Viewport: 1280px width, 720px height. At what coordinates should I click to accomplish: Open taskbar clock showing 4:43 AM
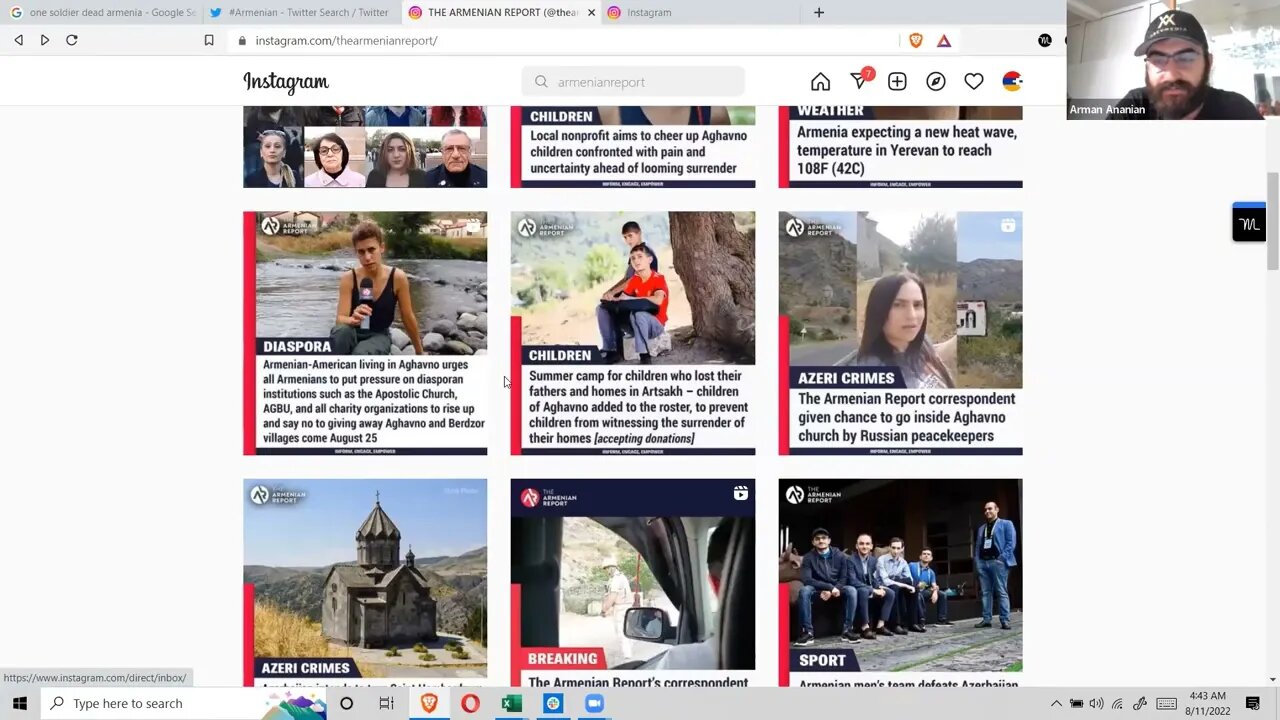(1207, 703)
